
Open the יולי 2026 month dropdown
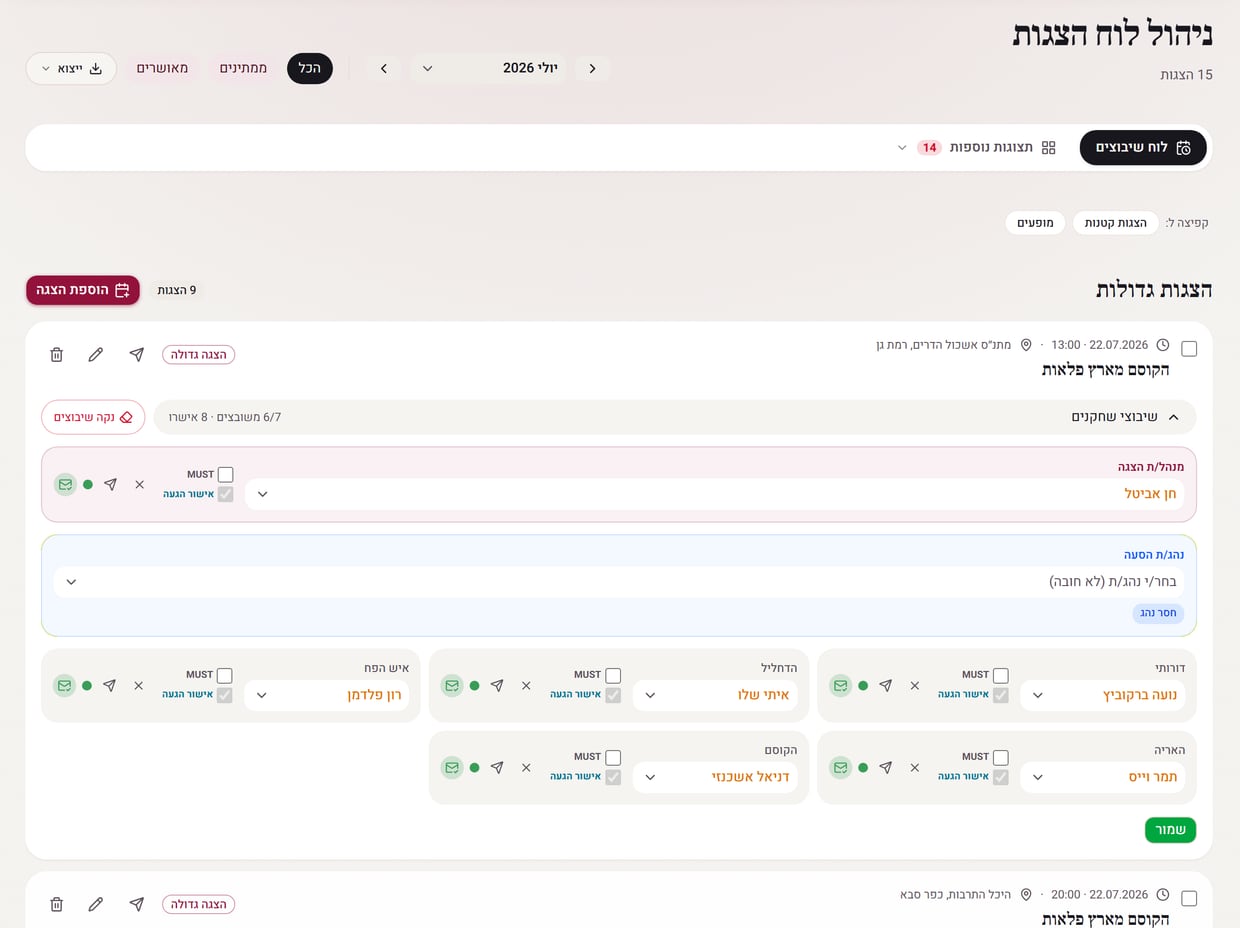click(488, 68)
